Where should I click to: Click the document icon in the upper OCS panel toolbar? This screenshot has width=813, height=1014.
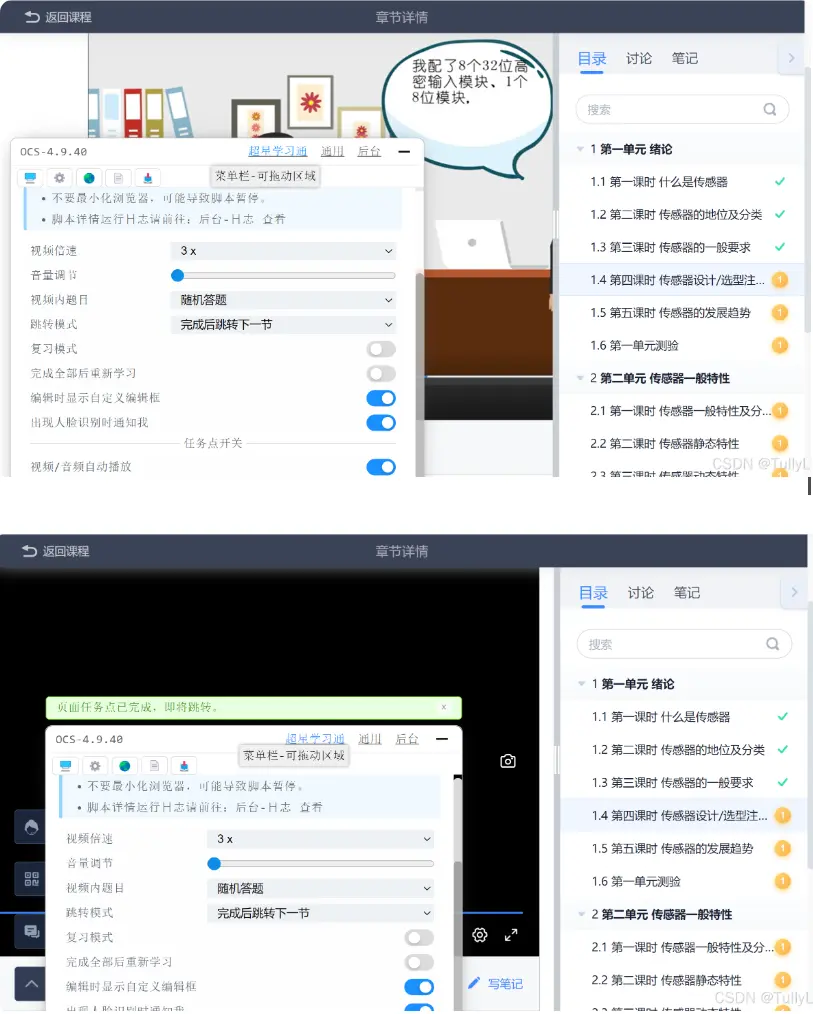coord(118,177)
